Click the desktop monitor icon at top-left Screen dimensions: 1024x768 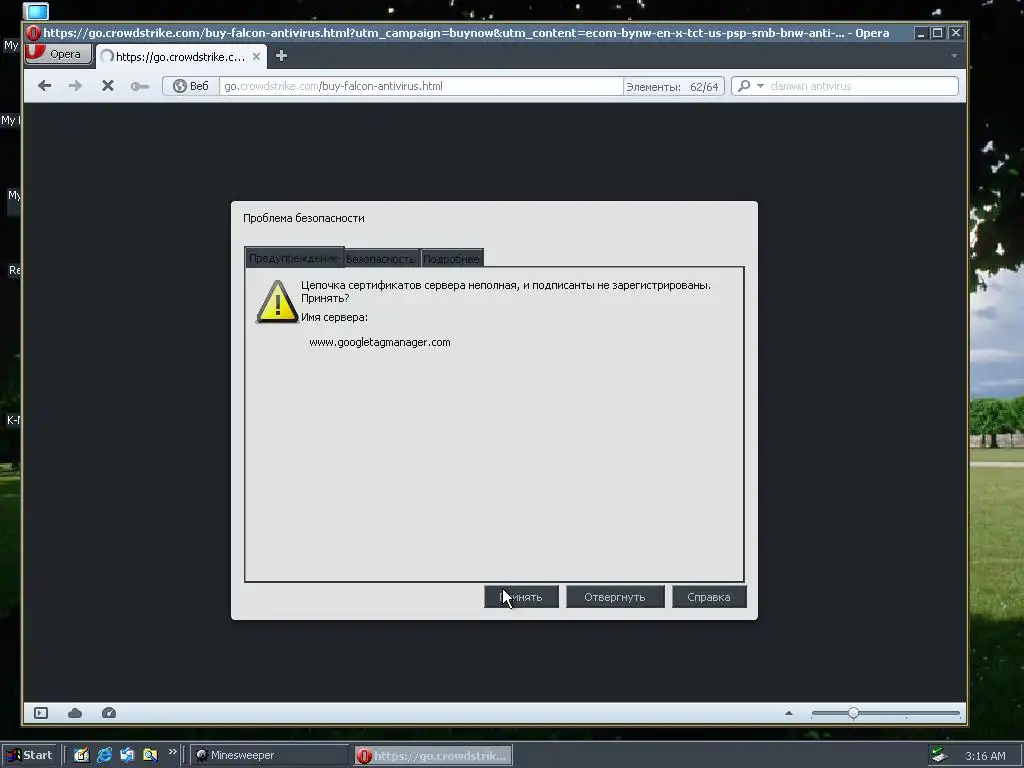36,11
